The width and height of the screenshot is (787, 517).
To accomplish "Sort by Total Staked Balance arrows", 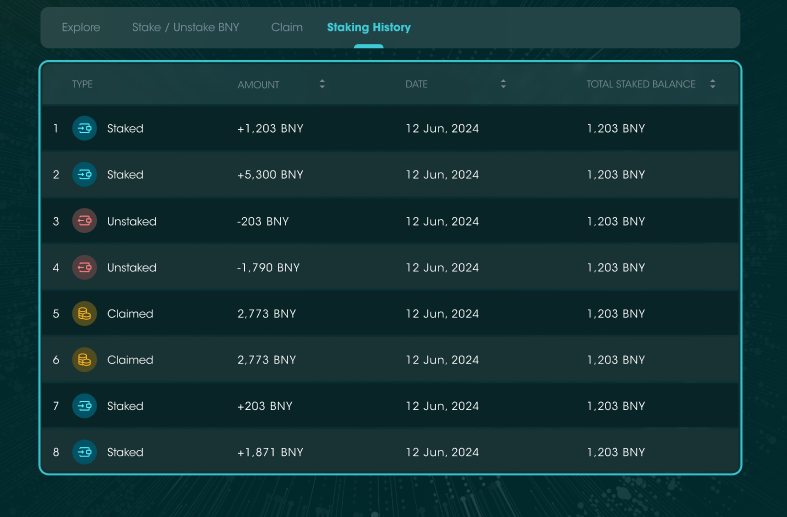I will pyautogui.click(x=712, y=84).
